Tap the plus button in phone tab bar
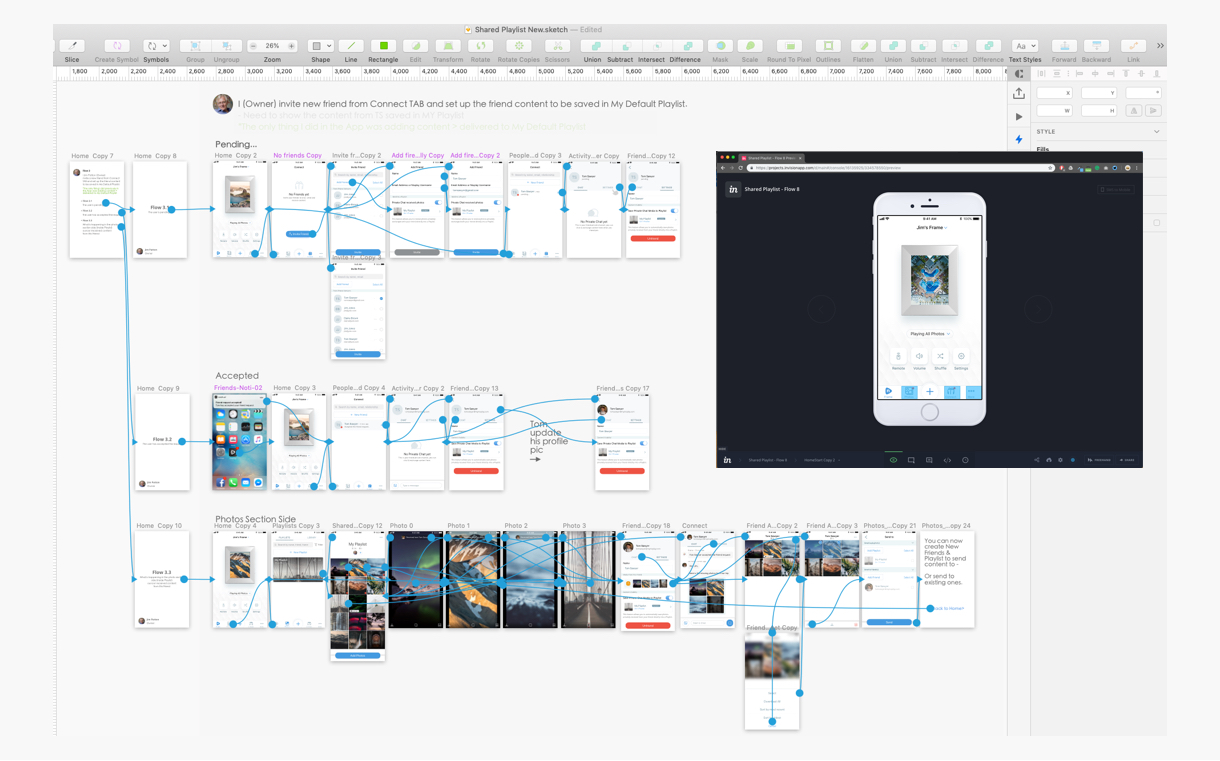This screenshot has width=1220, height=761. click(x=930, y=392)
